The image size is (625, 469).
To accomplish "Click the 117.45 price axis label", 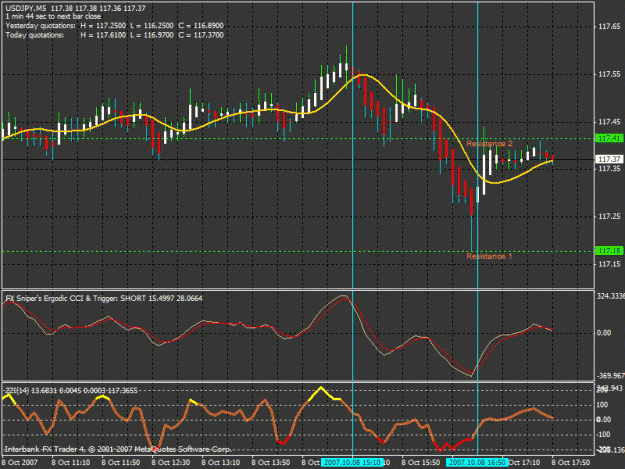I will (609, 122).
